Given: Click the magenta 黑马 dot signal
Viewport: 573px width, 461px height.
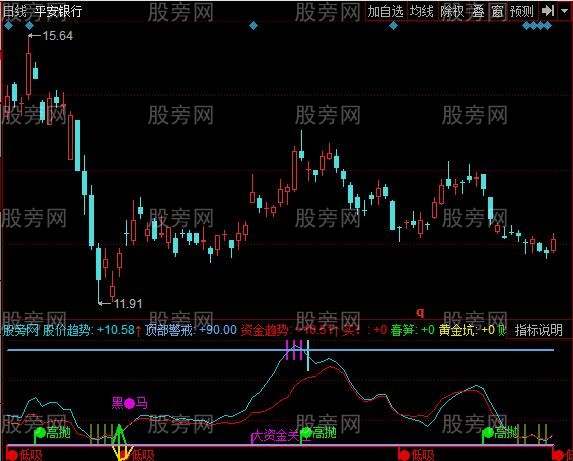Looking at the screenshot, I should (x=129, y=403).
